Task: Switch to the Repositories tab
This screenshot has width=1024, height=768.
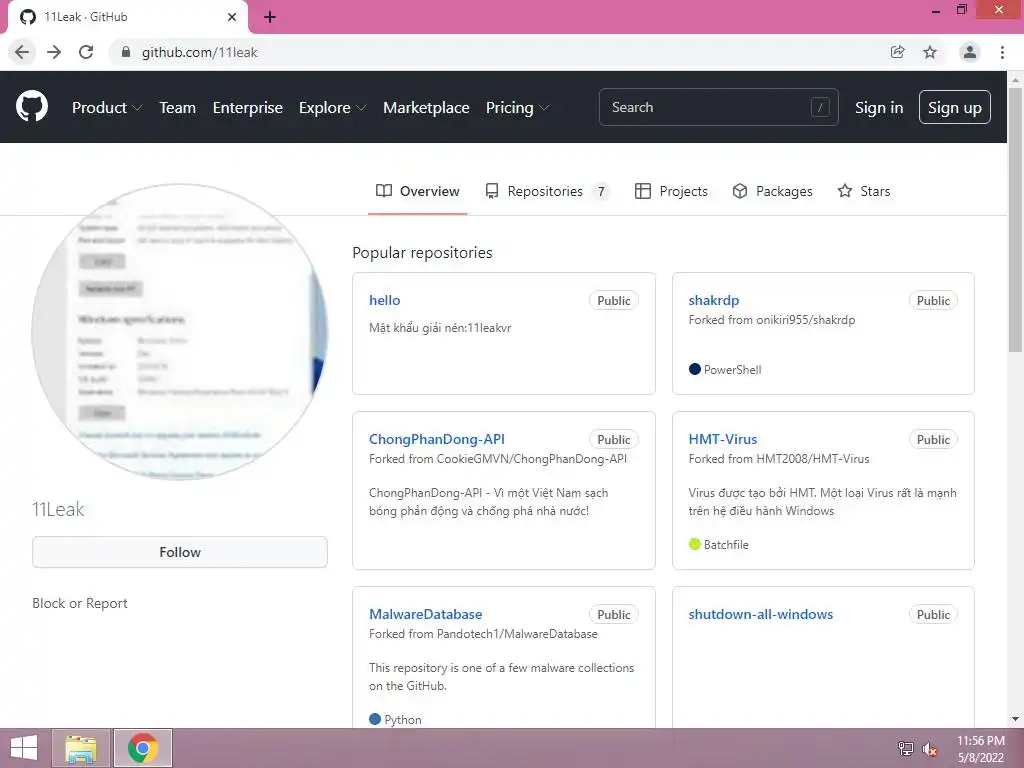Action: click(547, 191)
